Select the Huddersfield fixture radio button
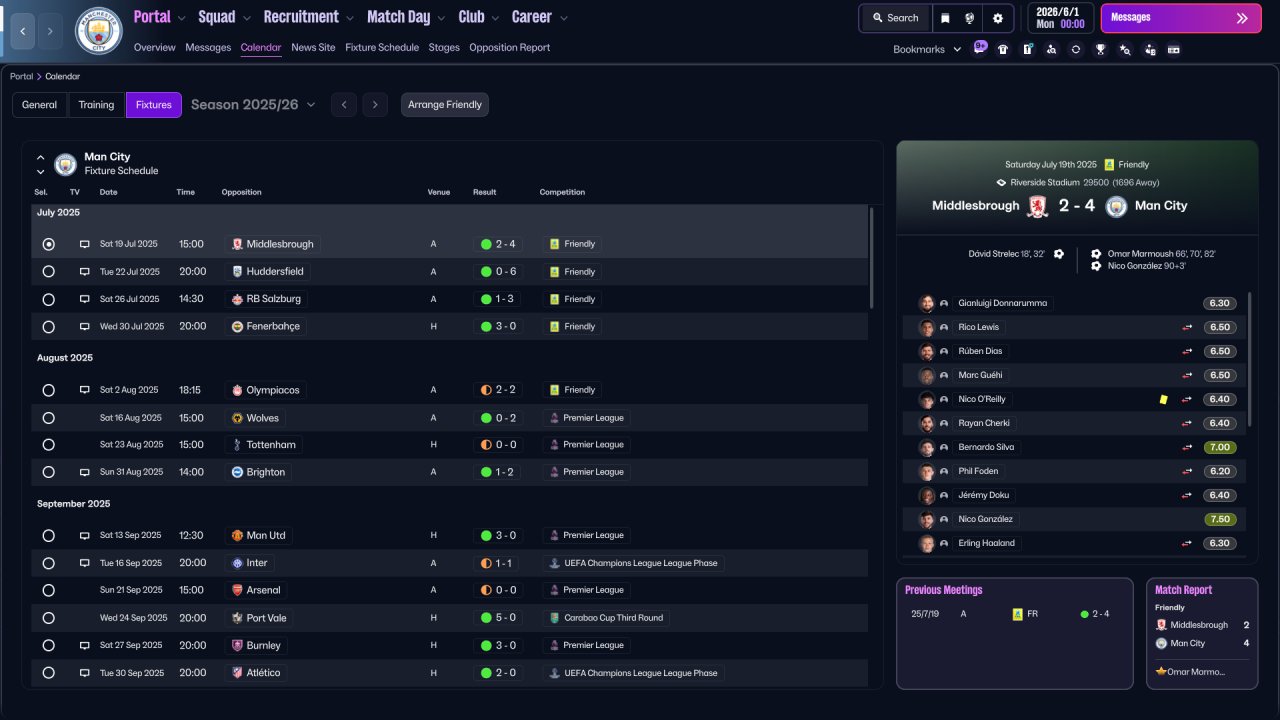This screenshot has width=1280, height=720. coord(48,271)
